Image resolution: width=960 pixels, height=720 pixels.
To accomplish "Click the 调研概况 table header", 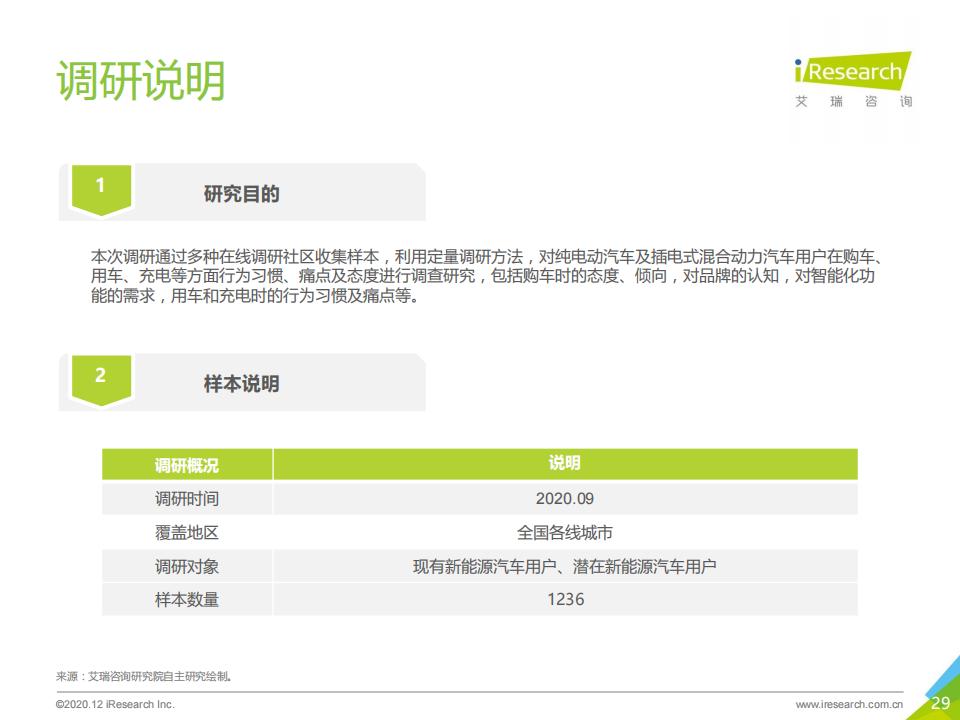I will coord(187,465).
